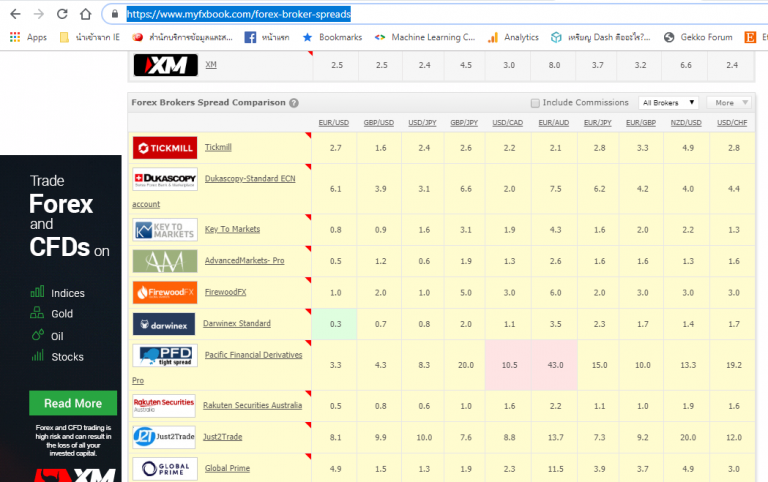Image resolution: width=768 pixels, height=482 pixels.
Task: Click the darwinex logo
Action: [x=164, y=324]
